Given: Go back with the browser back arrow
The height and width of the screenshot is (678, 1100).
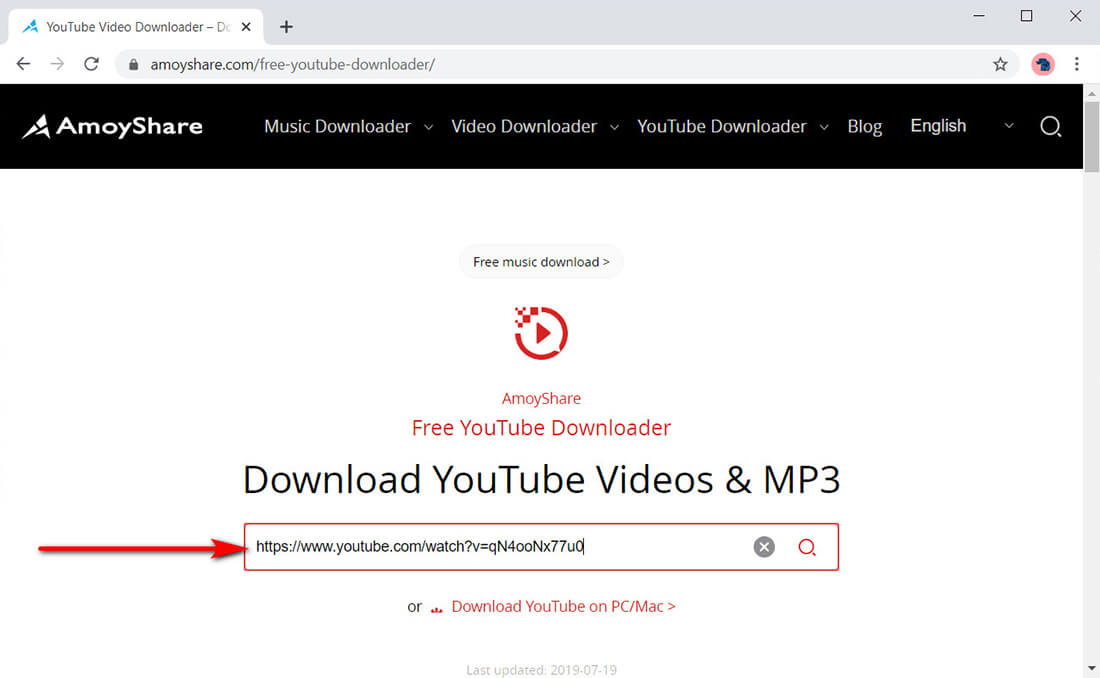Looking at the screenshot, I should tap(23, 64).
